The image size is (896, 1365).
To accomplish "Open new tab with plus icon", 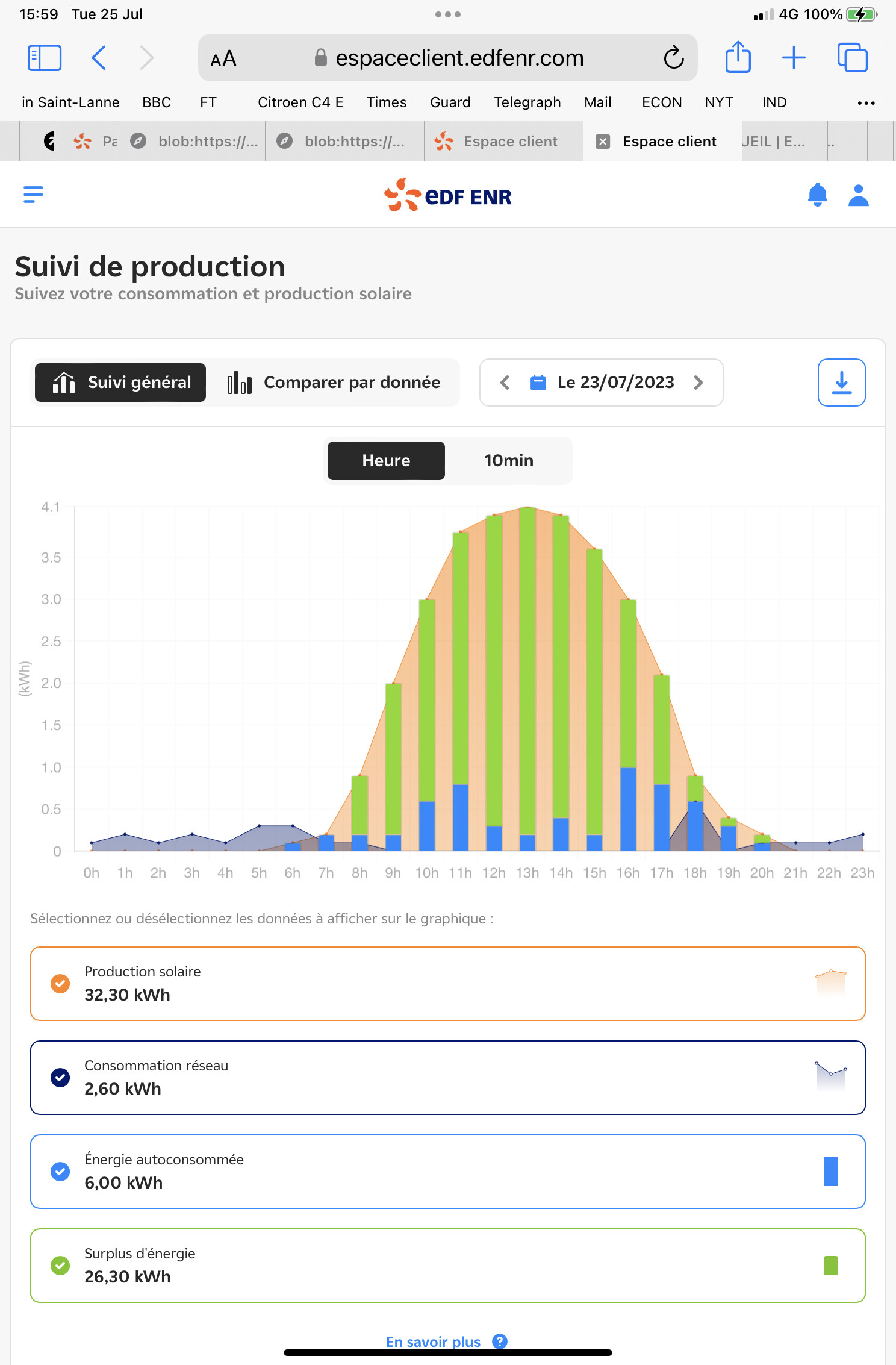I will click(794, 58).
